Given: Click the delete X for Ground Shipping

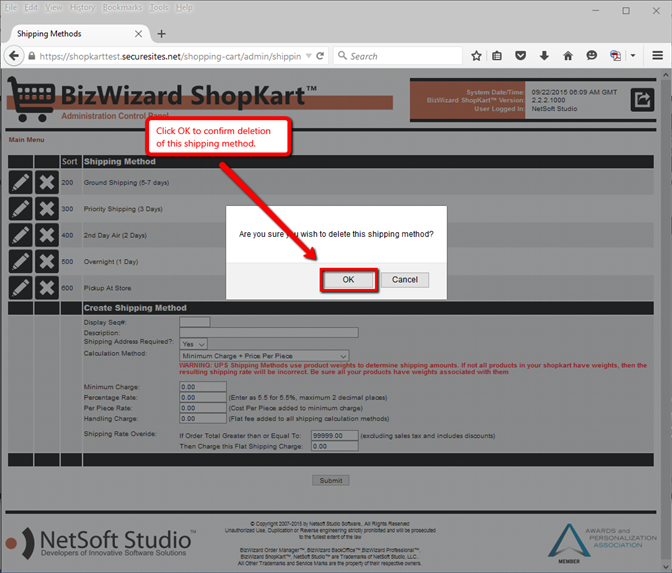Looking at the screenshot, I should [47, 183].
